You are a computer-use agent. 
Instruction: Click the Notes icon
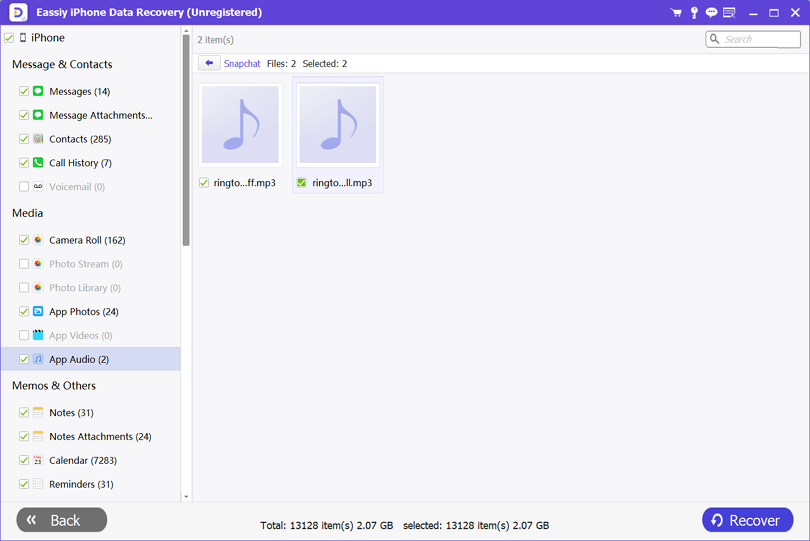pyautogui.click(x=38, y=412)
